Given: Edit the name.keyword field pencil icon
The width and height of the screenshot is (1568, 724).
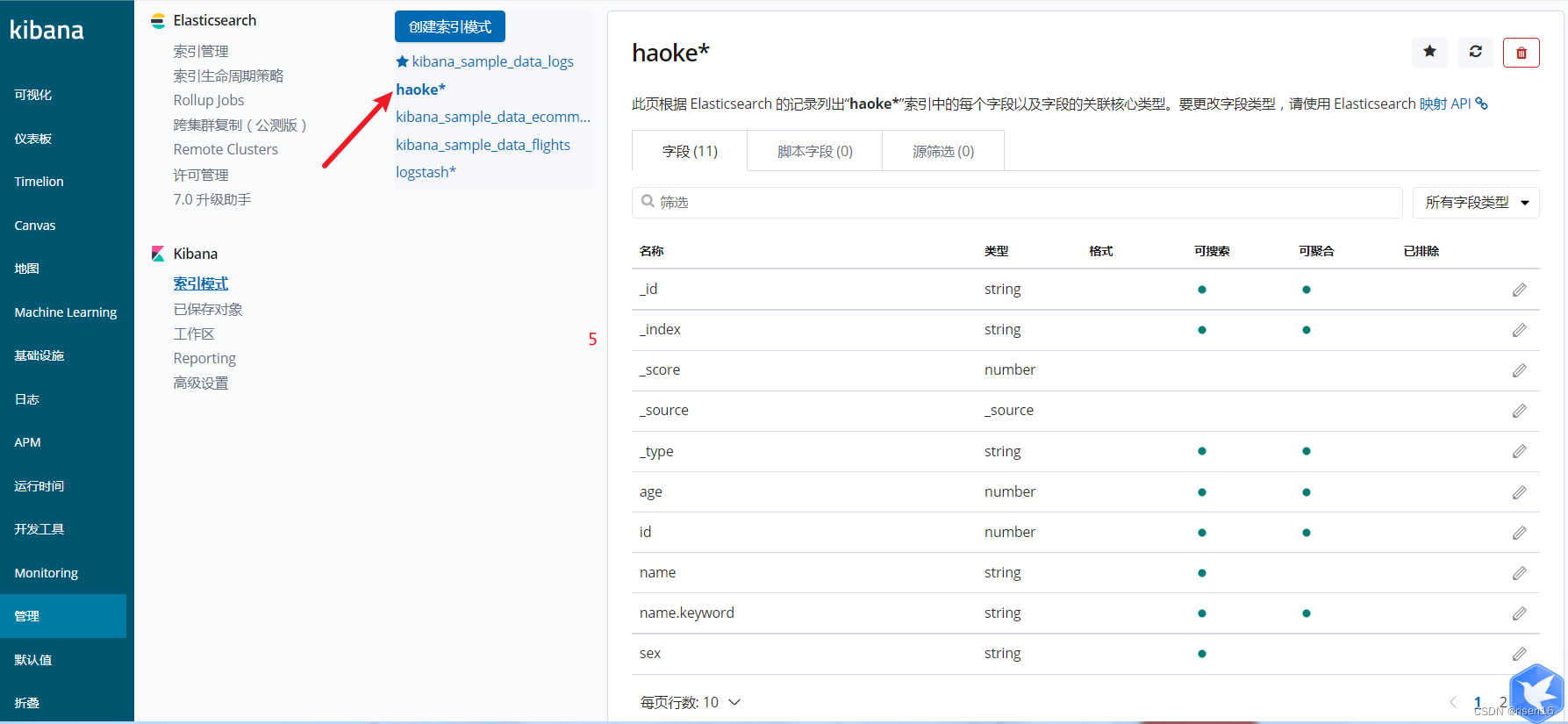Looking at the screenshot, I should tap(1520, 613).
